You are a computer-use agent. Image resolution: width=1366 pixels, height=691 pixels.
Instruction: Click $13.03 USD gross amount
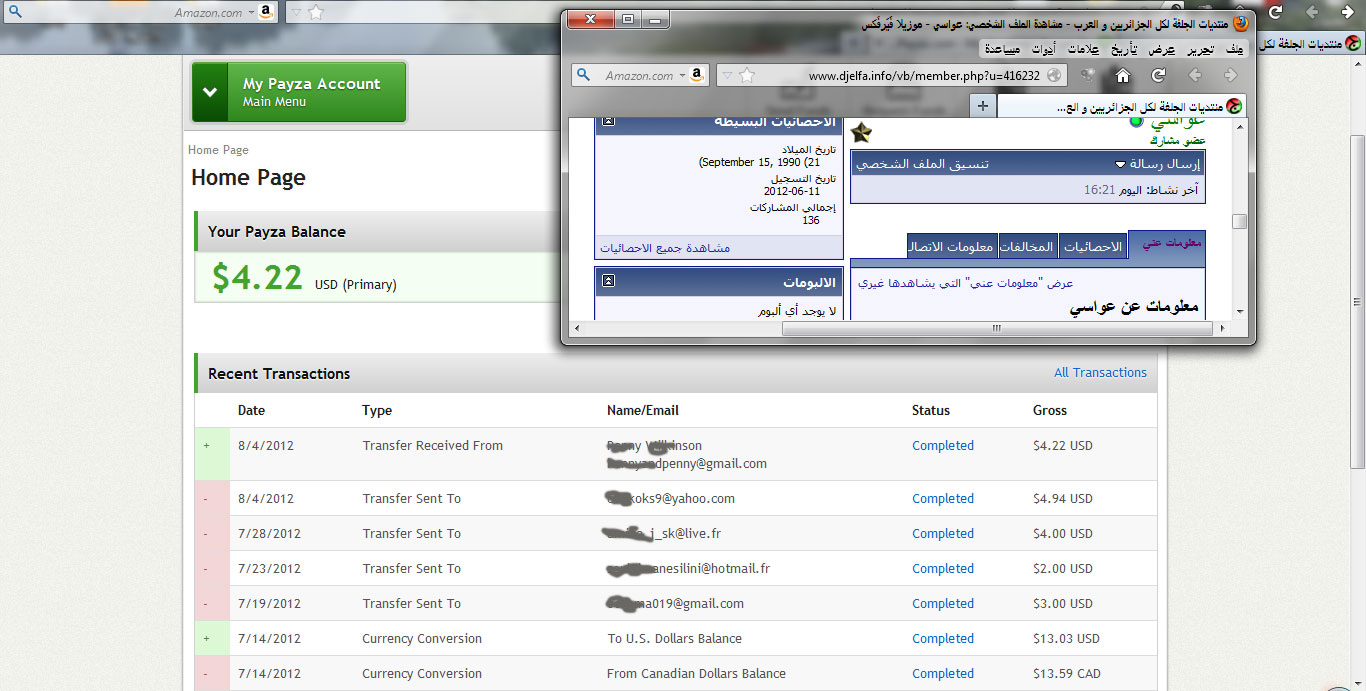(x=1066, y=639)
